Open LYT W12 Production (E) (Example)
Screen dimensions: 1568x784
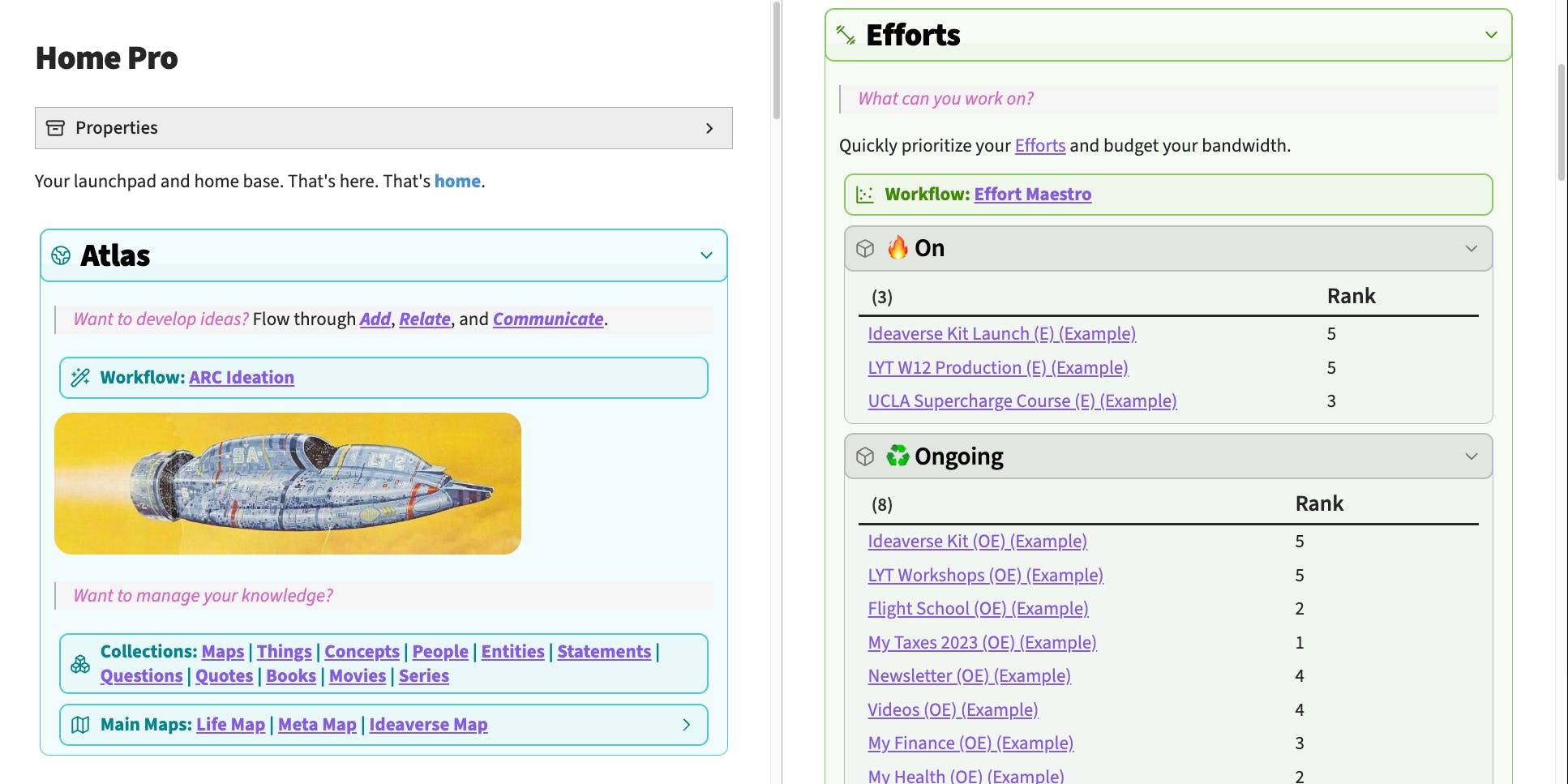click(x=998, y=368)
